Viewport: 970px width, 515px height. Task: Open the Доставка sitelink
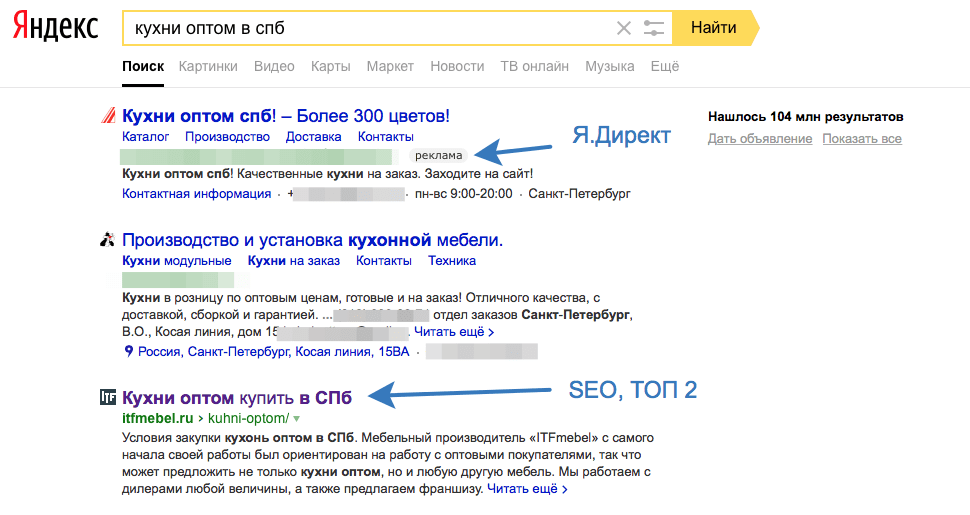point(314,137)
